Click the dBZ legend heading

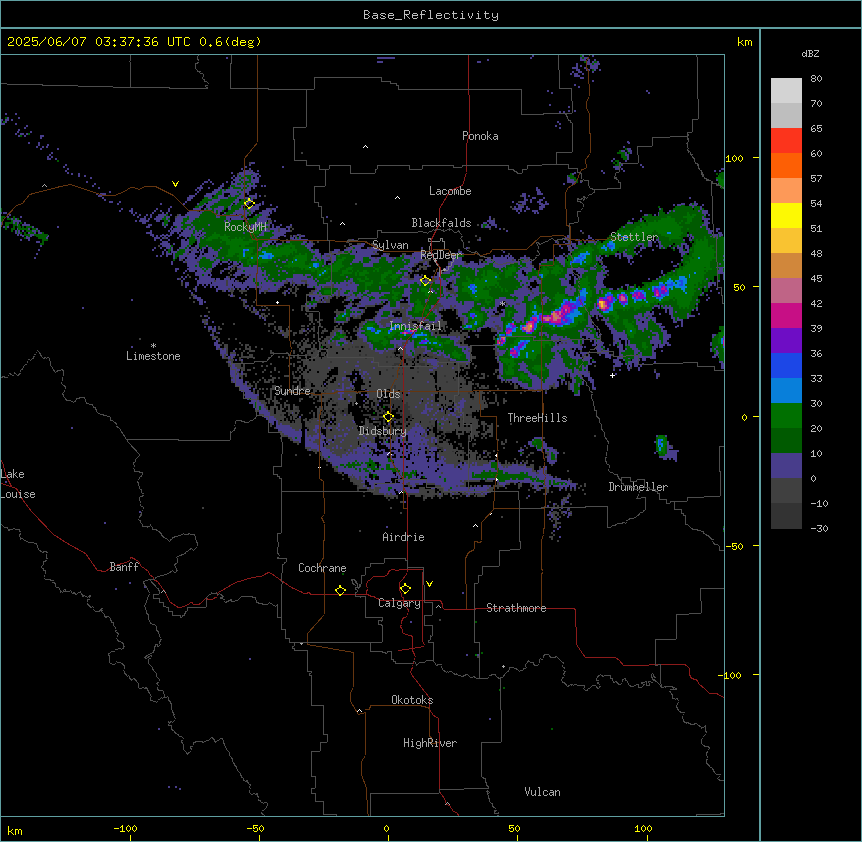810,53
